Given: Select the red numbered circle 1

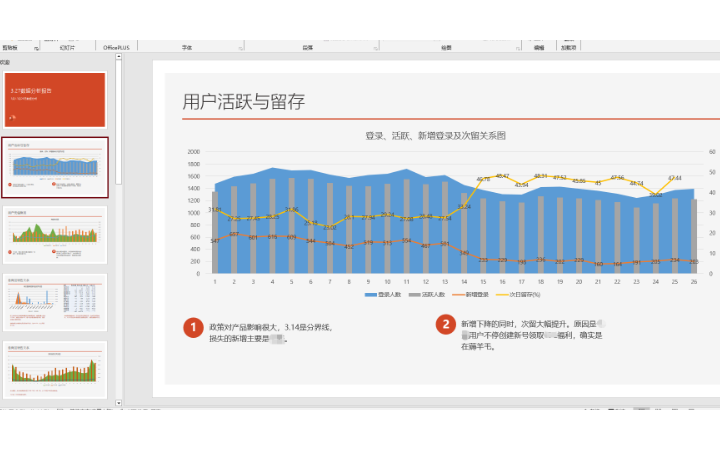Looking at the screenshot, I should pyautogui.click(x=193, y=327).
